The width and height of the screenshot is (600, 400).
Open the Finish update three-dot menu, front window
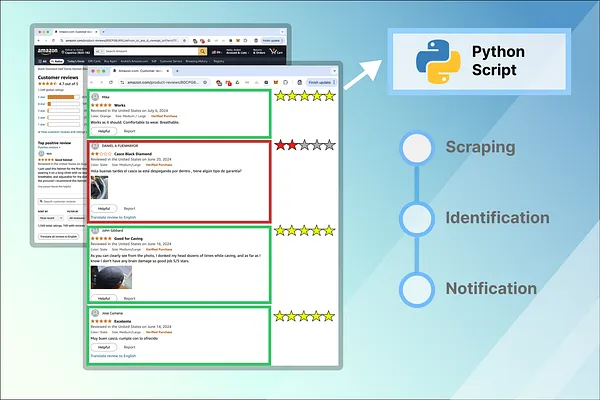pyautogui.click(x=334, y=83)
